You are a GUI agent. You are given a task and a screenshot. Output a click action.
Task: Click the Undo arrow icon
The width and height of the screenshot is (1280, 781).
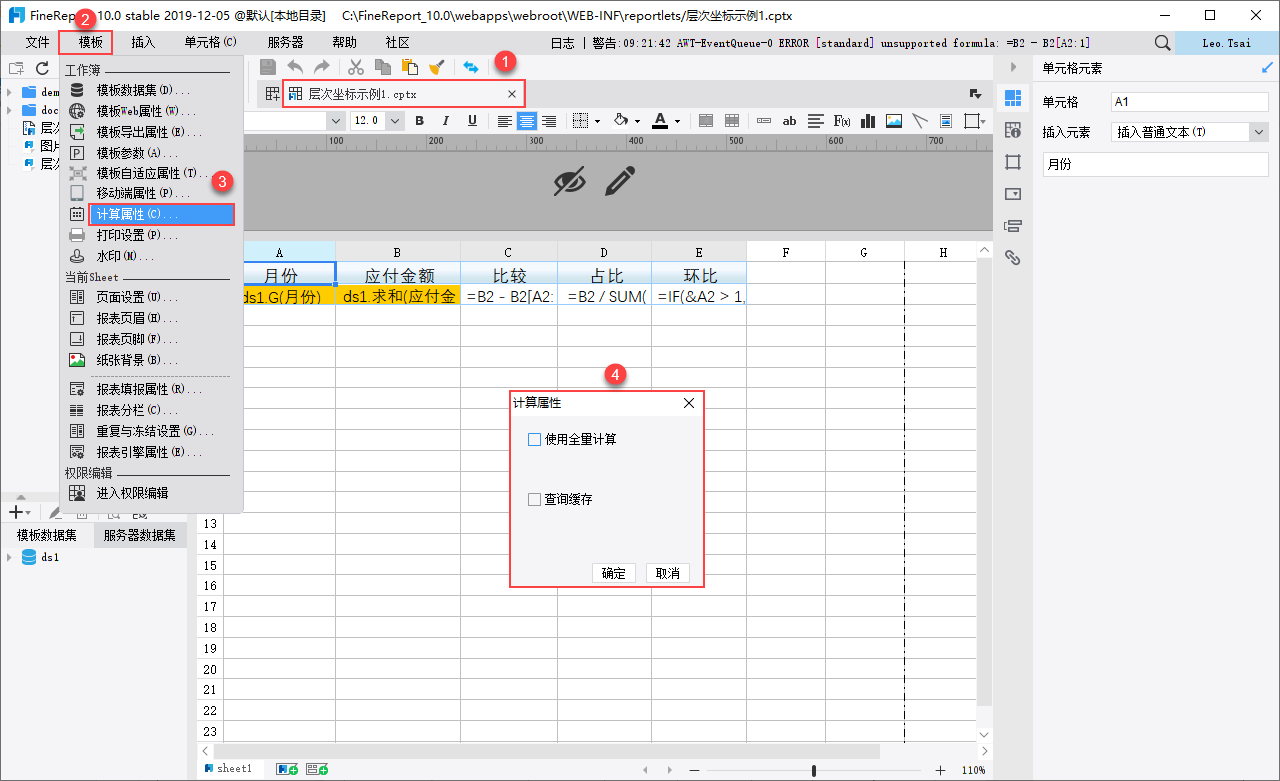(x=295, y=67)
